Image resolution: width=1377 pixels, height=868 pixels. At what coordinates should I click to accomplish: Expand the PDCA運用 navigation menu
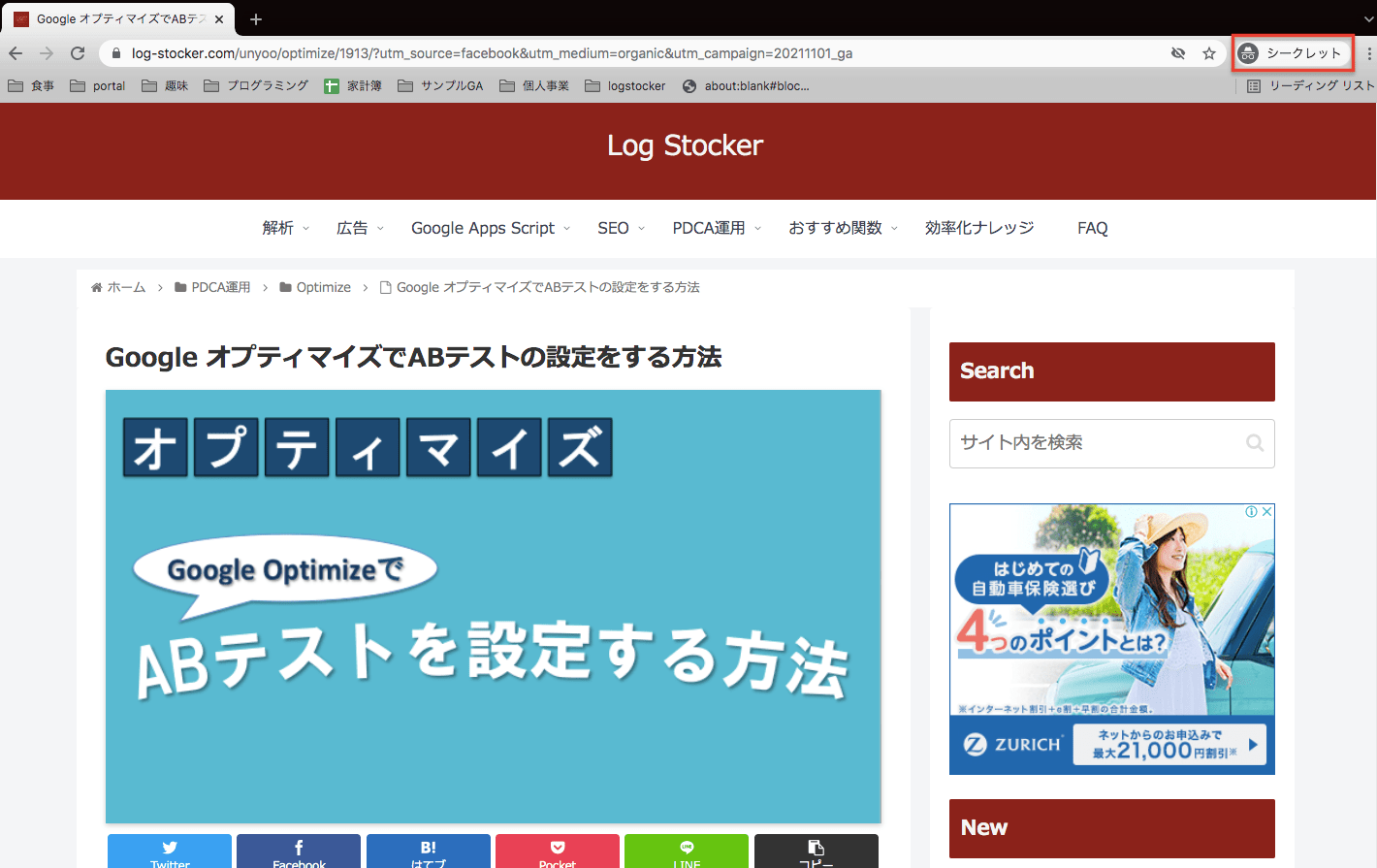[x=718, y=228]
